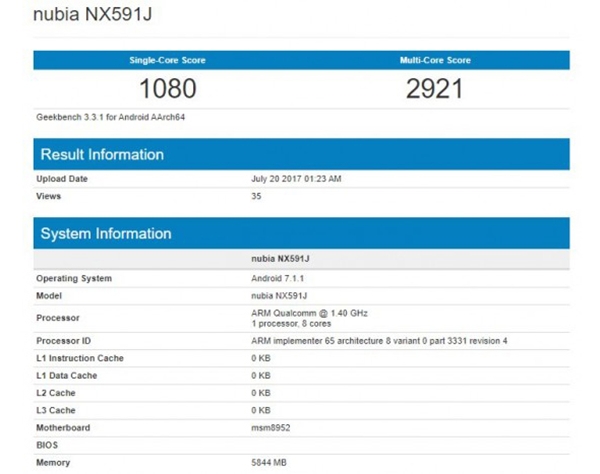Viewport: 600px width, 474px height.
Task: Click the ARM Qualcomm @ 1.40 GHz processor value
Action: (x=309, y=313)
